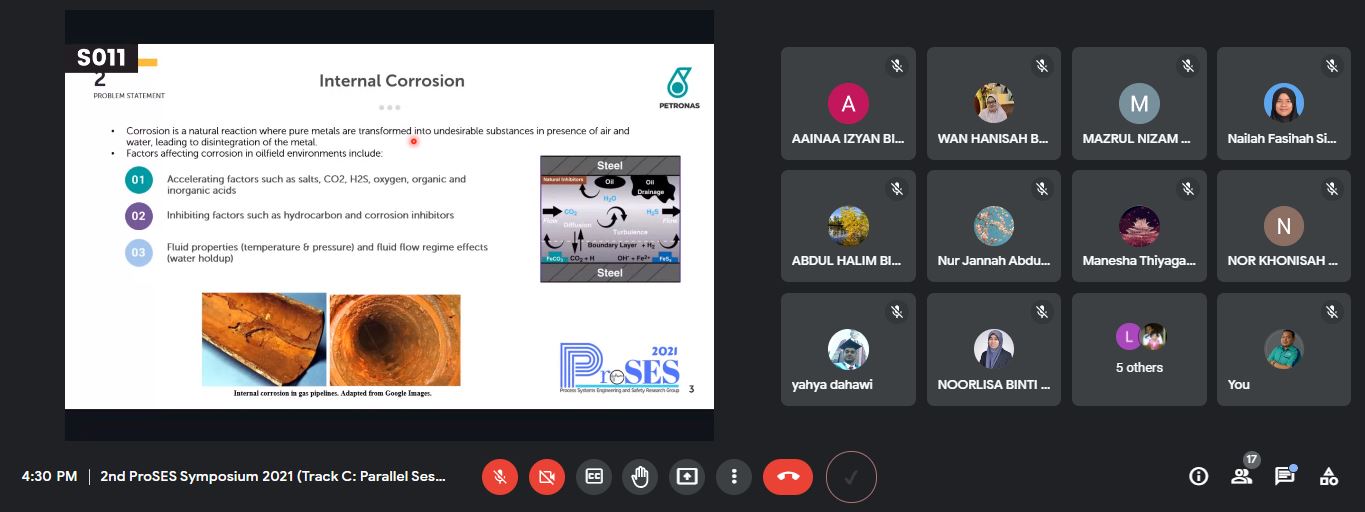
Task: Select Nur Jannah Abdu participant tile
Action: tap(994, 226)
